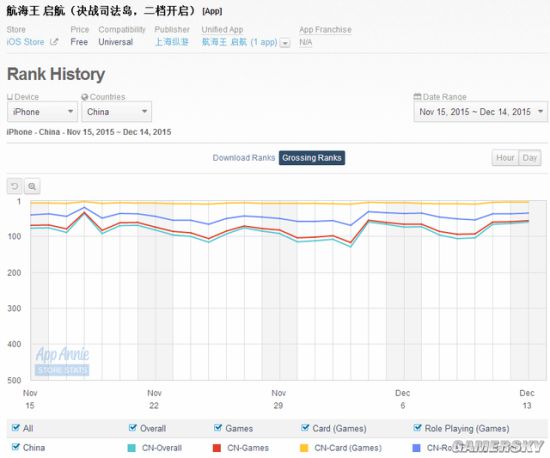550x458 pixels.
Task: Select the Grossing Ranks tab
Action: 312,158
